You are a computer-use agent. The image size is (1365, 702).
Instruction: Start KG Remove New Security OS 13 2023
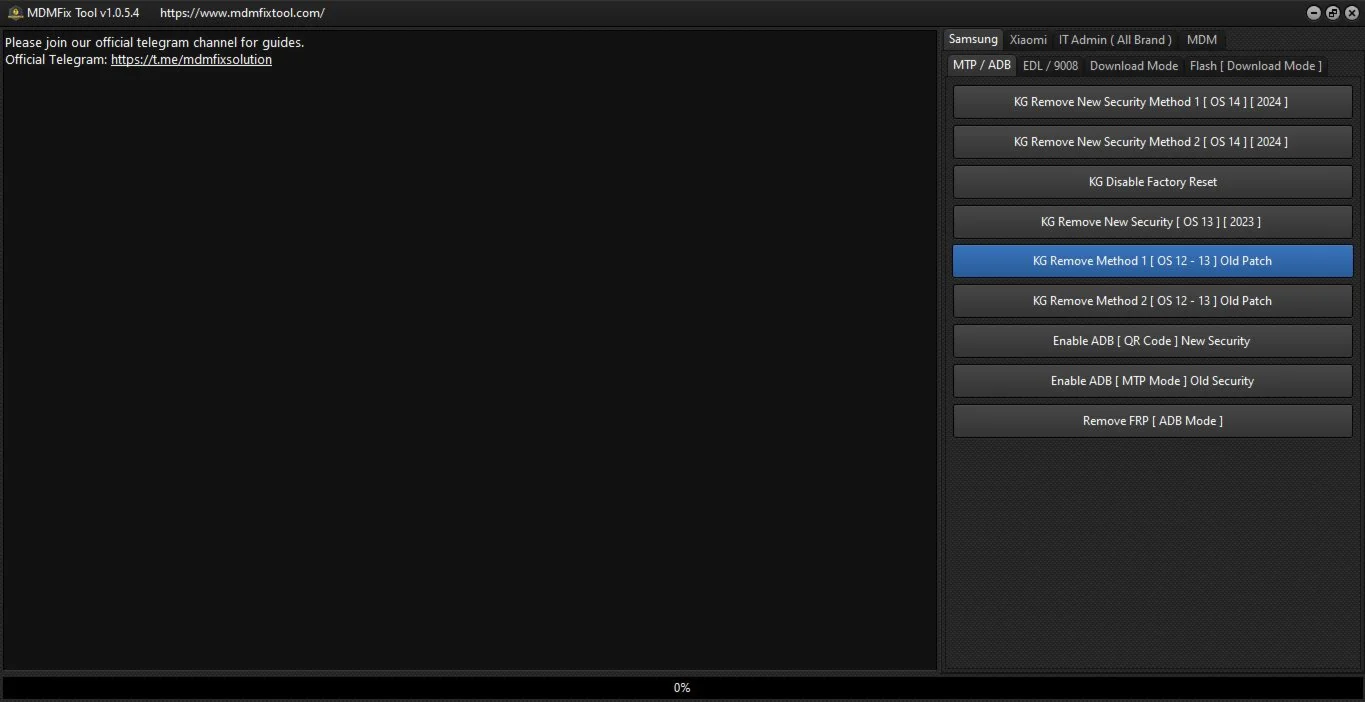(x=1152, y=222)
